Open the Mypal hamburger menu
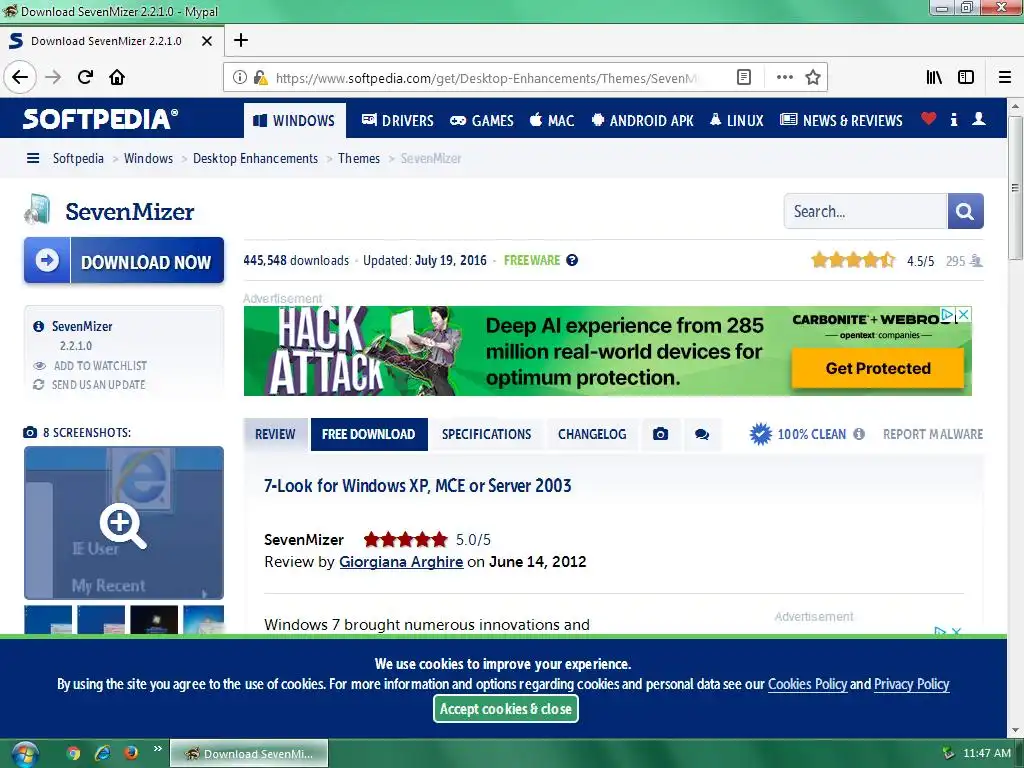This screenshot has width=1024, height=768. point(1005,78)
